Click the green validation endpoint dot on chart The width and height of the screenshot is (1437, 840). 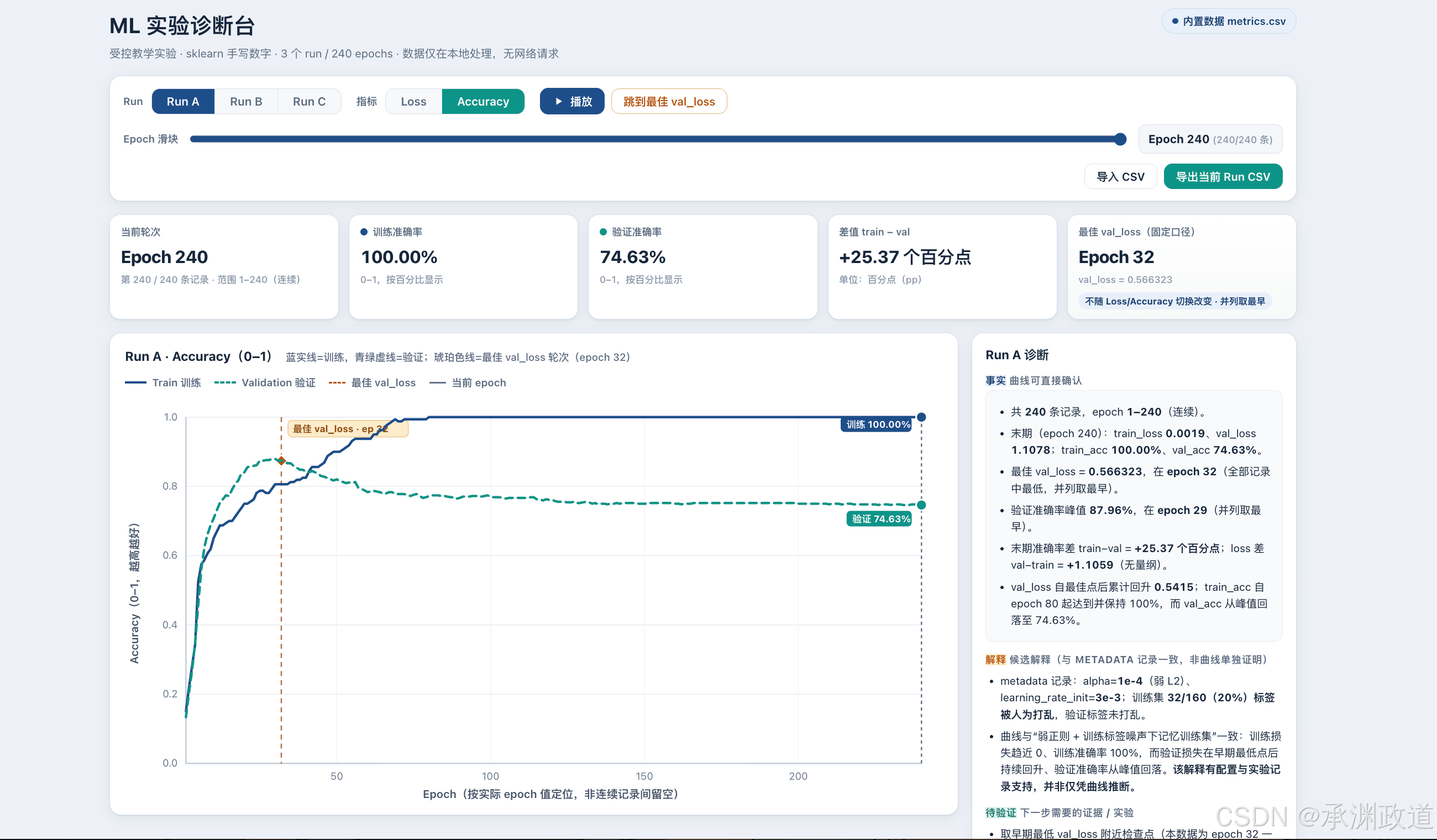click(921, 505)
